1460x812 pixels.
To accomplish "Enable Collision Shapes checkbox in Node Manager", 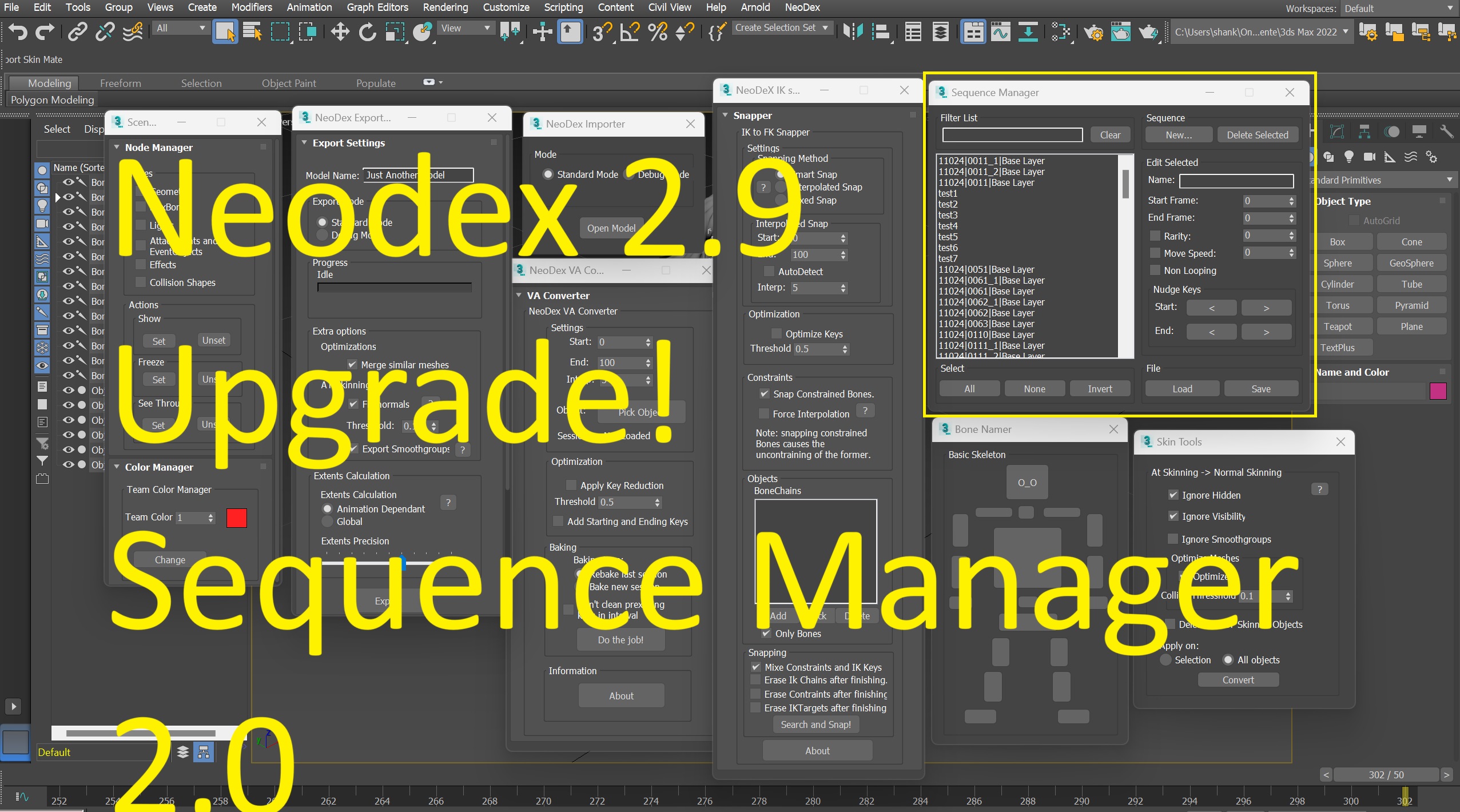I will pyautogui.click(x=141, y=282).
